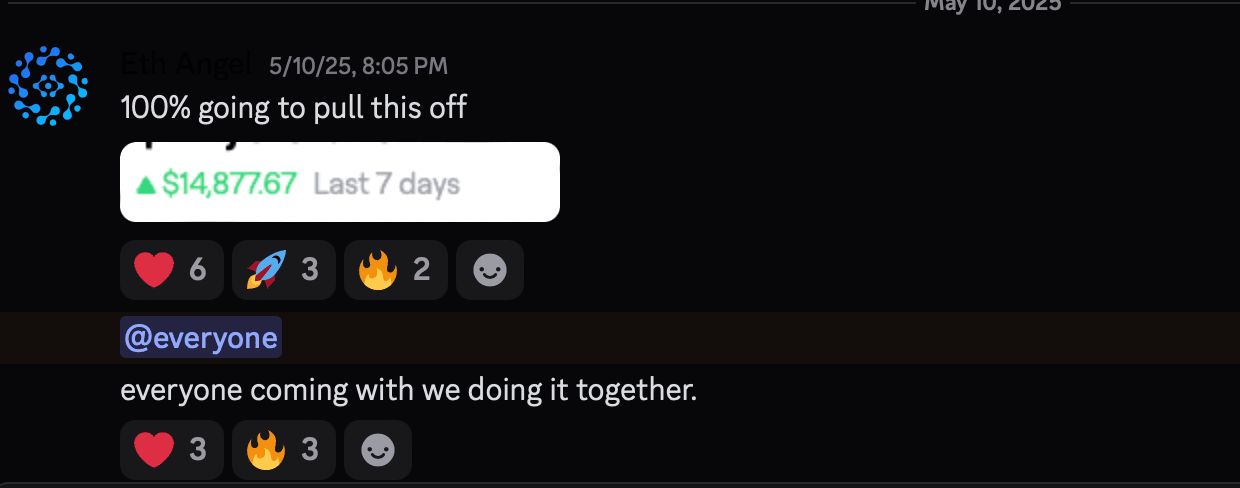The height and width of the screenshot is (488, 1240).
Task: Toggle the heart reaction with 6 votes
Action: [x=170, y=270]
